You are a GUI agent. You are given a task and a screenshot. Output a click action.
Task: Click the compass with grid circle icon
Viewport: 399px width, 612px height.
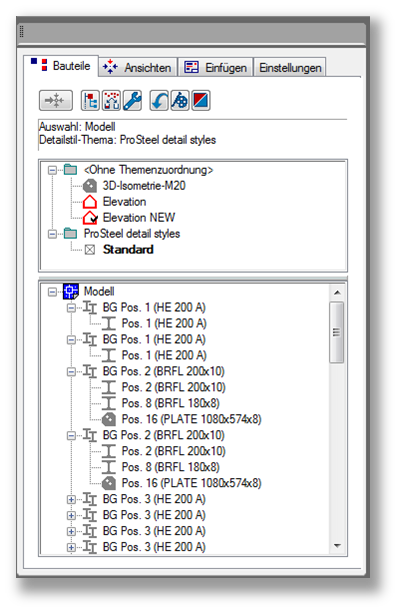(x=180, y=101)
